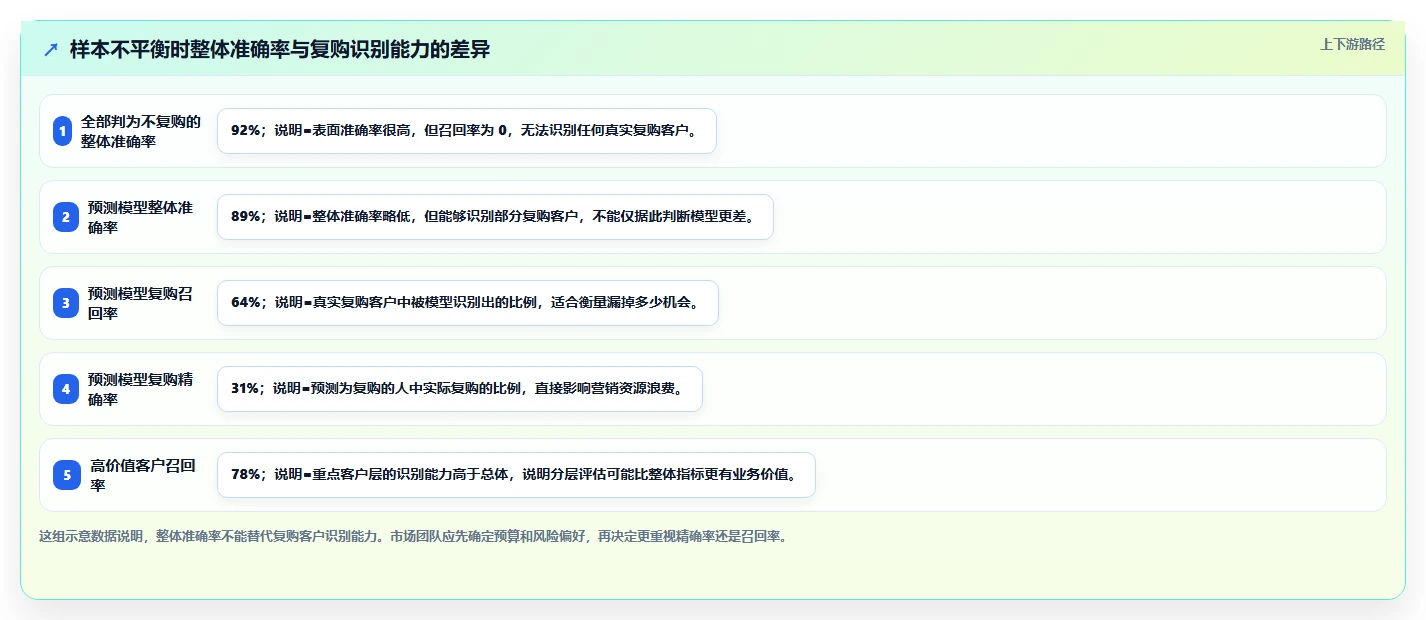Click the 78% value box about layered evaluation
The height and width of the screenshot is (620, 1426).
(x=516, y=475)
